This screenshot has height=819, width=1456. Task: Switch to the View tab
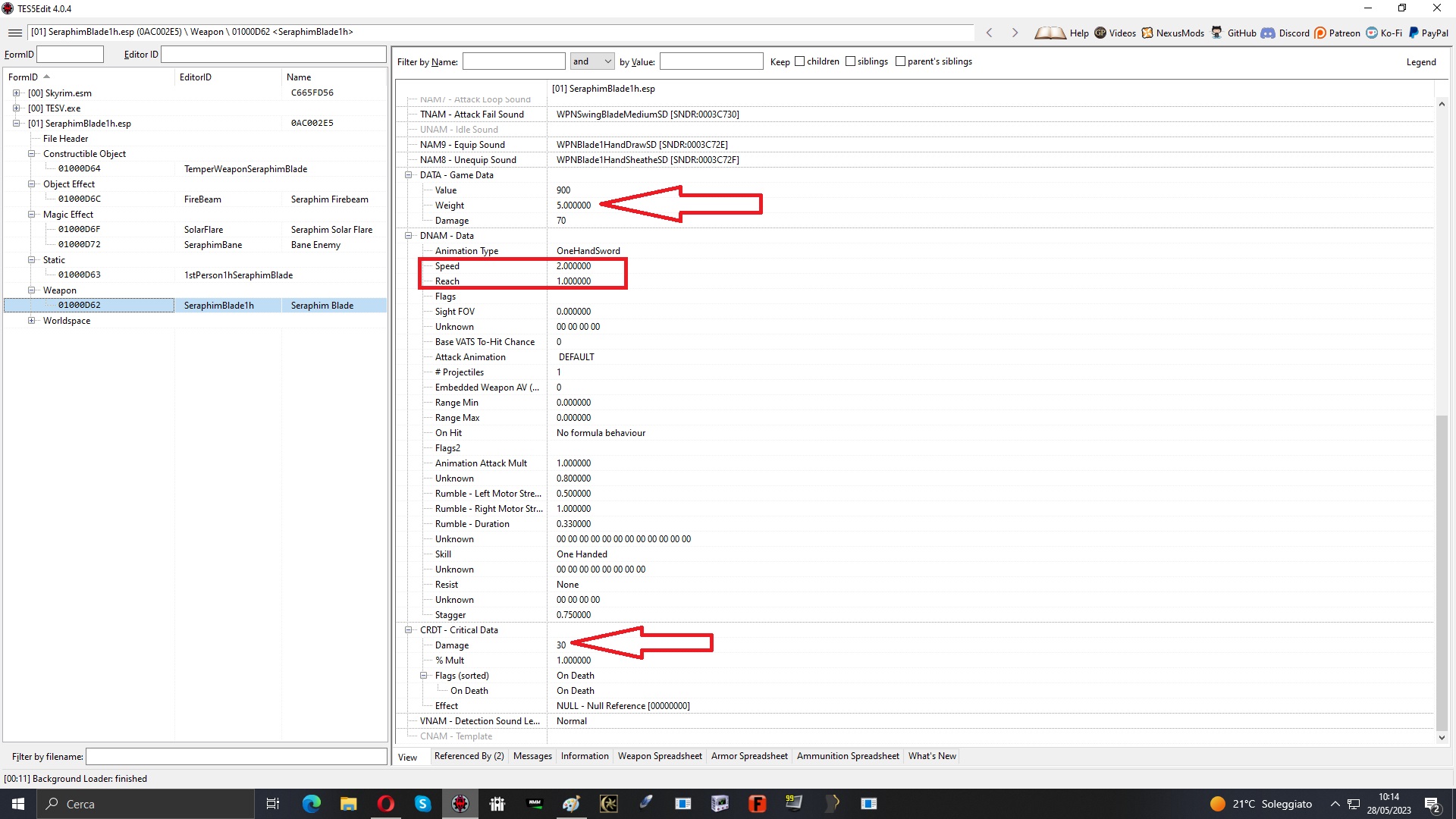(408, 757)
